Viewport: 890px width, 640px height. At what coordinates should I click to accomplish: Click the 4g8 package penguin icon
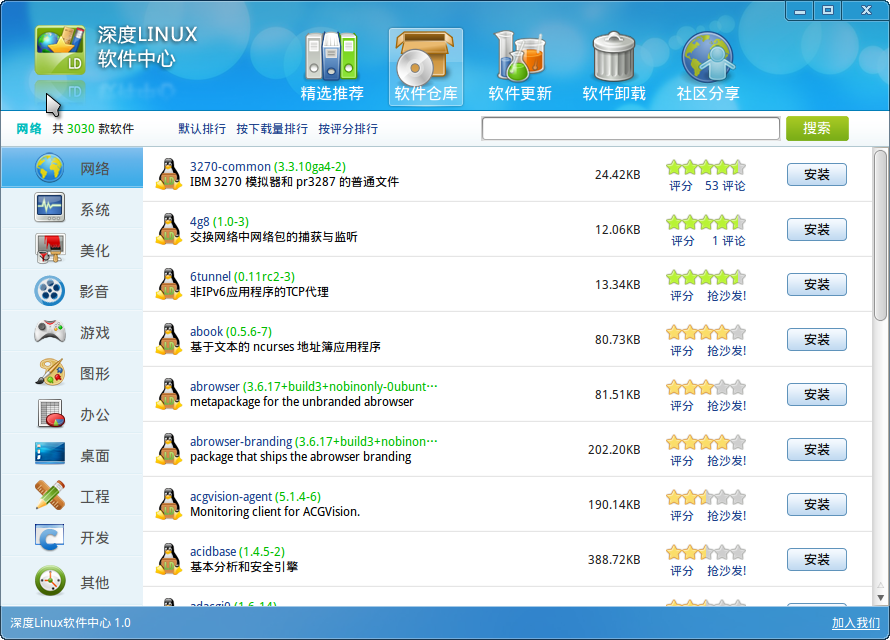(x=169, y=229)
